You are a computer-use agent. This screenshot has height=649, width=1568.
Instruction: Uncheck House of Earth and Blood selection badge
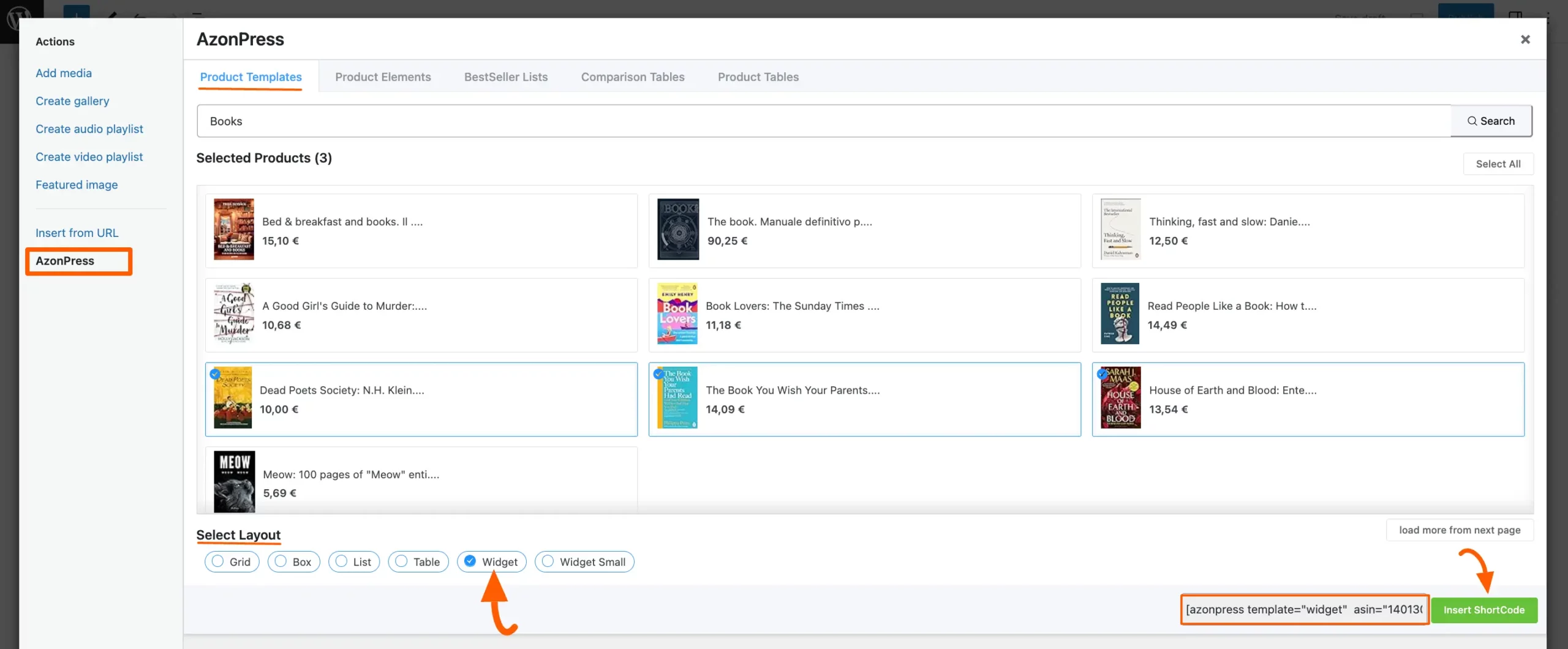1101,373
